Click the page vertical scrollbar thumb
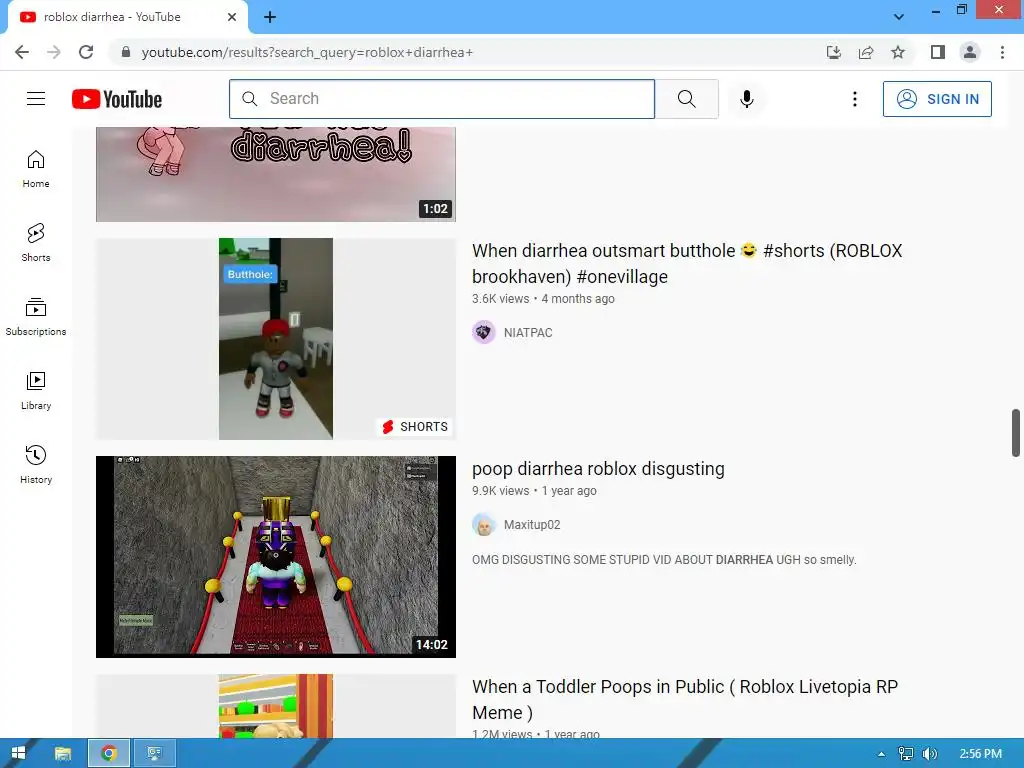The height and width of the screenshot is (768, 1024). pos(1016,433)
